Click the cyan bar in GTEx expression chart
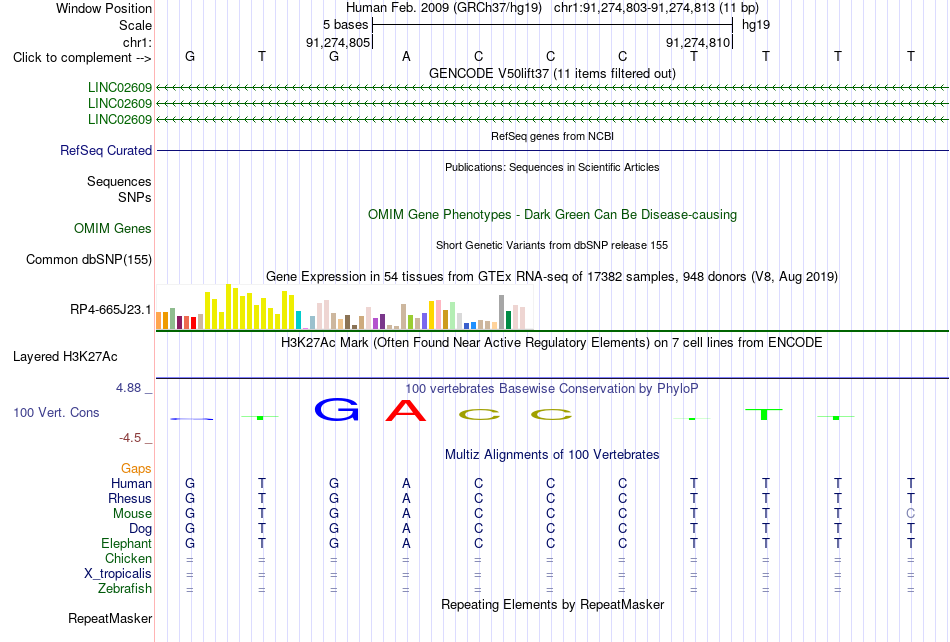 (x=298, y=320)
